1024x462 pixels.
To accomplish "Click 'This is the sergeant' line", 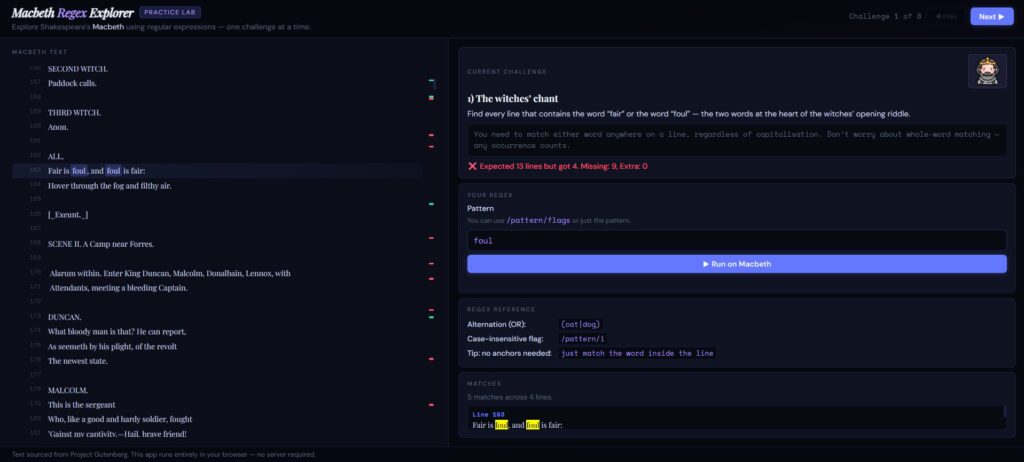I will [82, 404].
